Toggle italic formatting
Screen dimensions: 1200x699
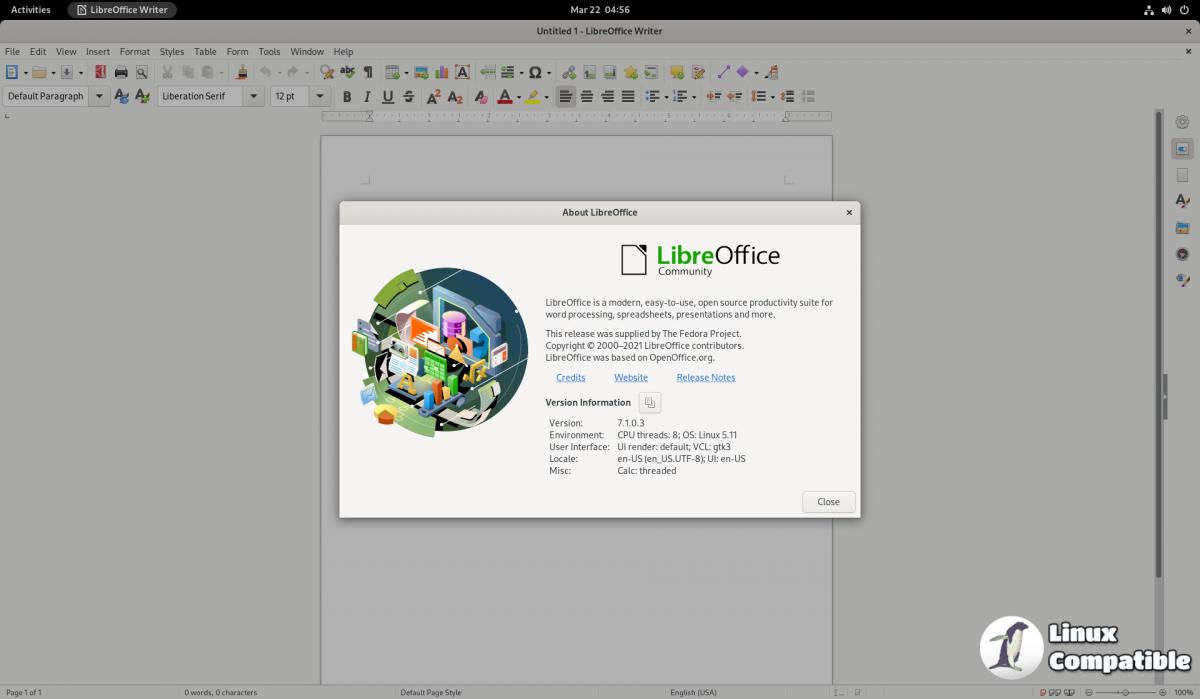(367, 97)
